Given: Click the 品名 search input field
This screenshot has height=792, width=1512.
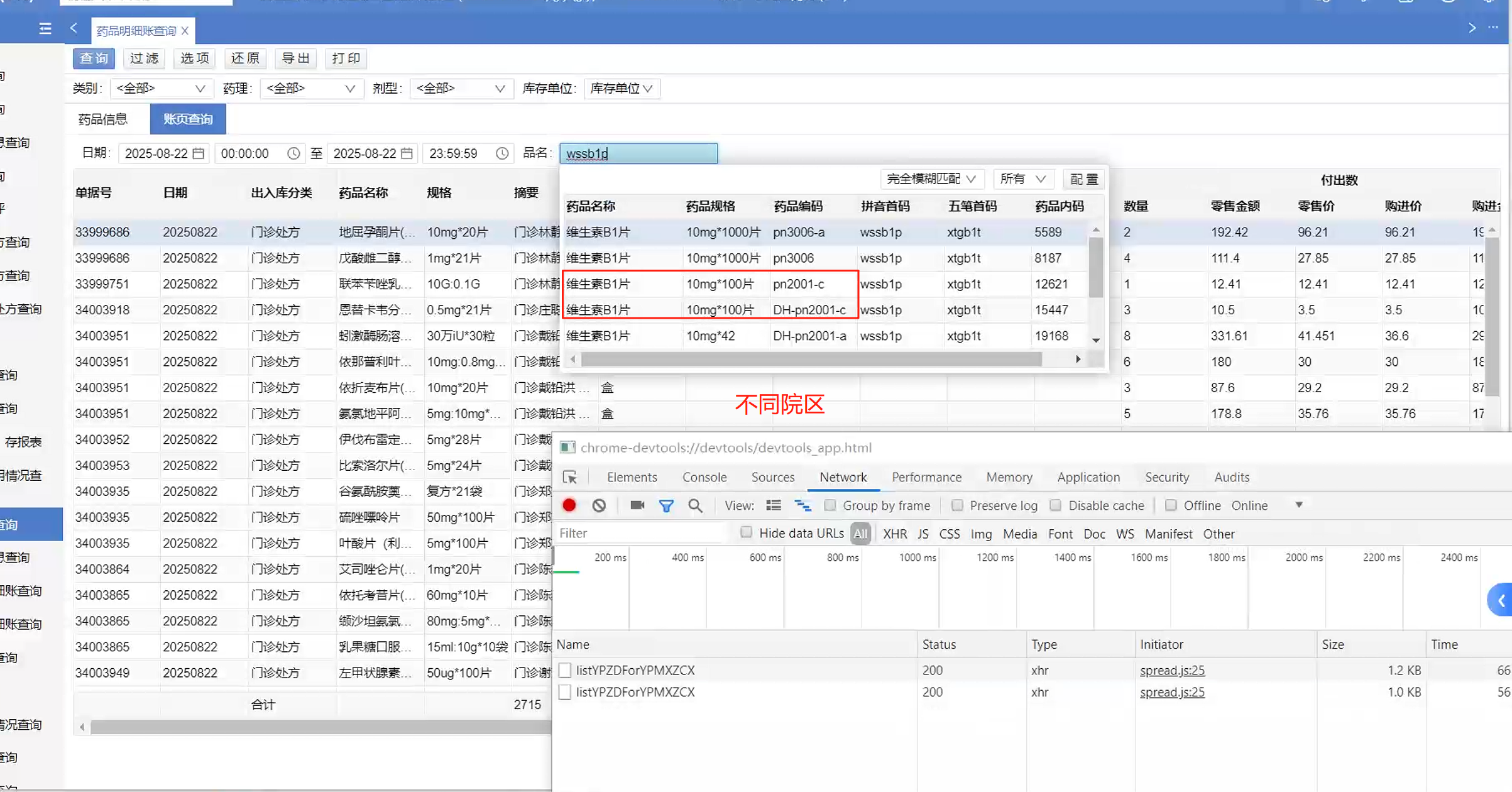Looking at the screenshot, I should click(x=638, y=153).
